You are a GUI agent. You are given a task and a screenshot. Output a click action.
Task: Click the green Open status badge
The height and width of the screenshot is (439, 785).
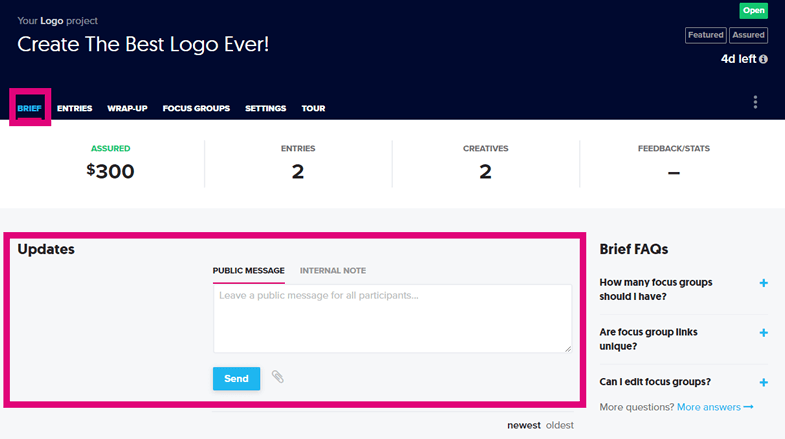tap(753, 11)
